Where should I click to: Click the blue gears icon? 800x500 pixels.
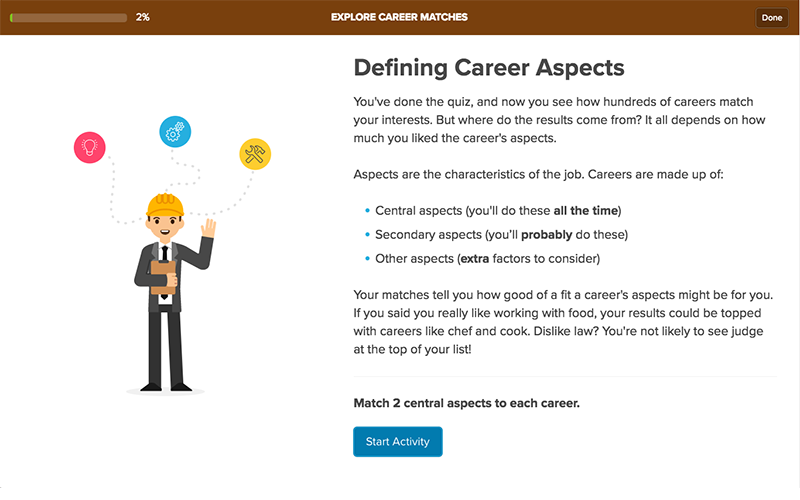[175, 132]
